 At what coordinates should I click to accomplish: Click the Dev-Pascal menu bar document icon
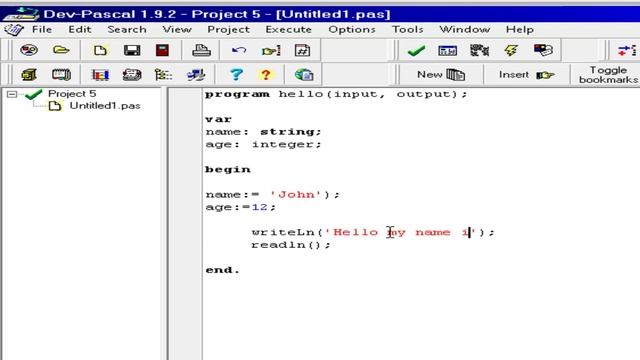coord(13,29)
